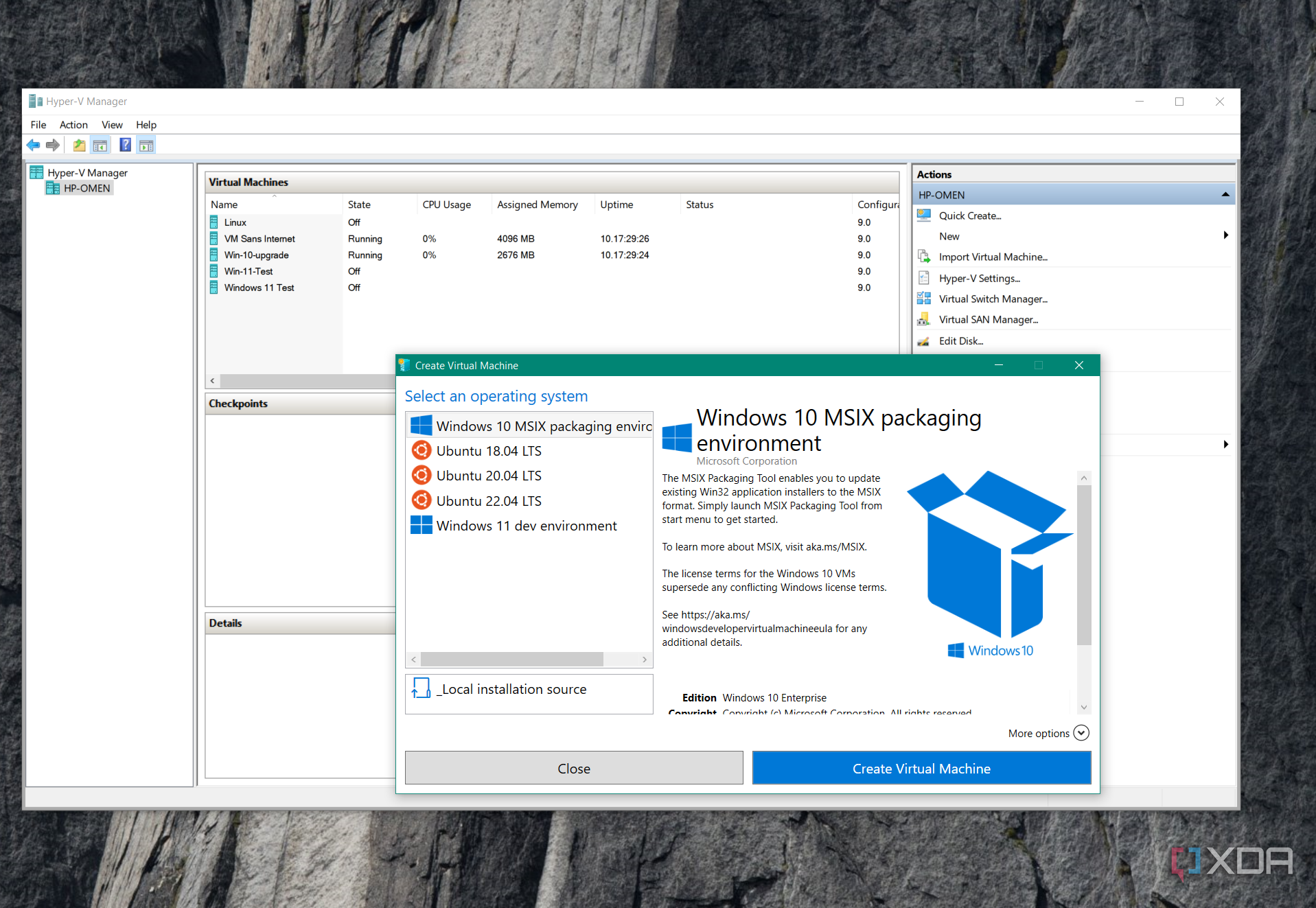Click the Back arrow toolbar icon
The width and height of the screenshot is (1316, 908).
pos(33,145)
